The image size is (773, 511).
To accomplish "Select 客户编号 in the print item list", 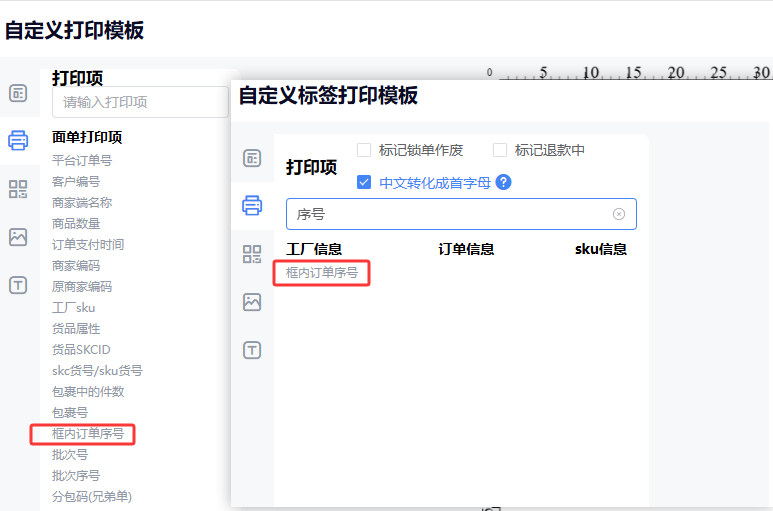I will coord(76,181).
